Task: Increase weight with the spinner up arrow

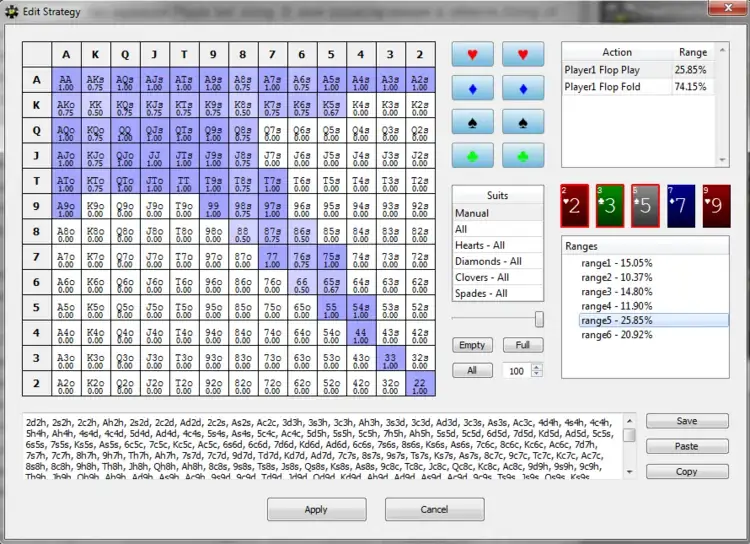Action: [x=537, y=367]
